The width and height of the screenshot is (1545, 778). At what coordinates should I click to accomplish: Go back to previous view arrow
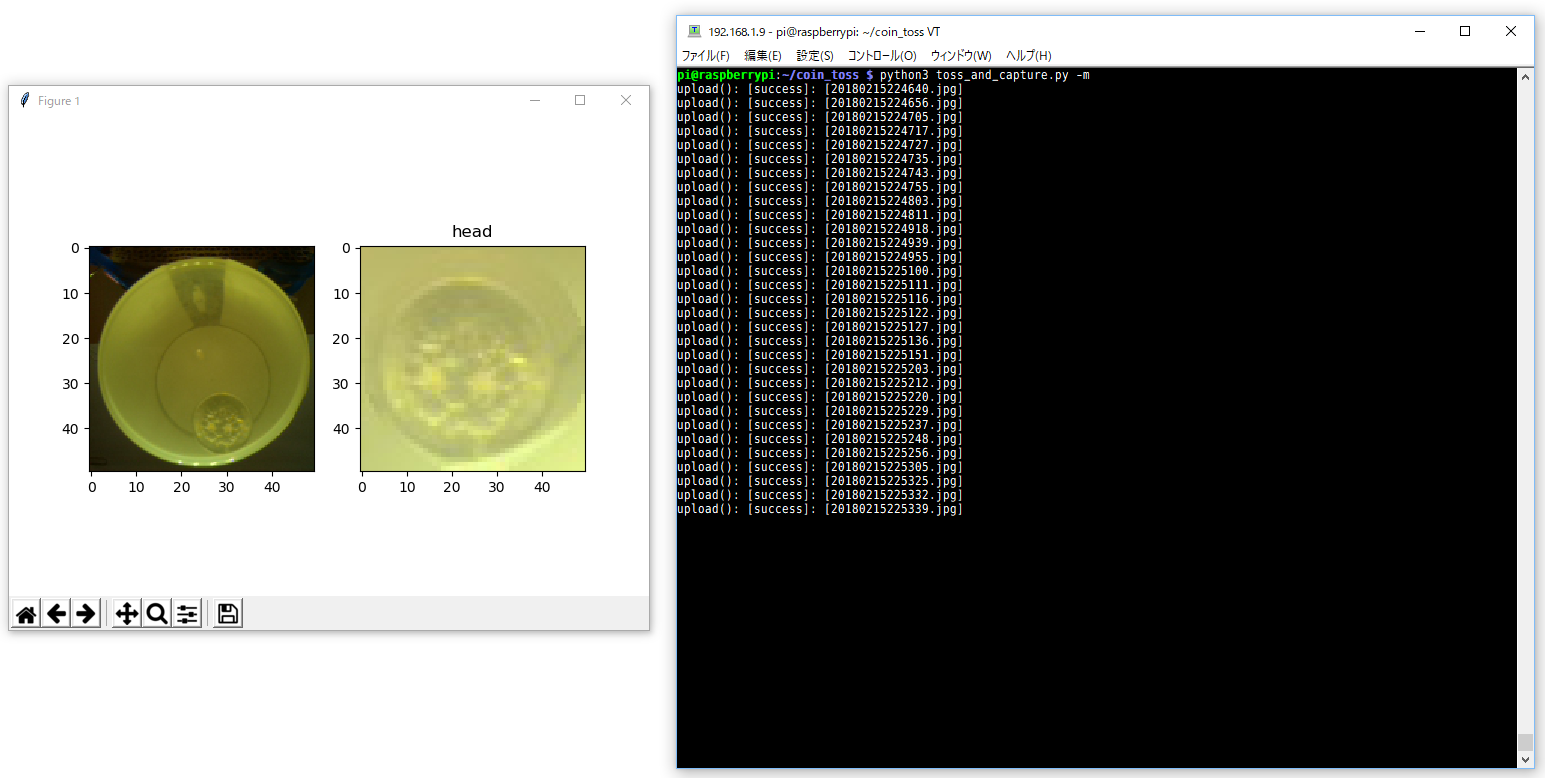56,614
